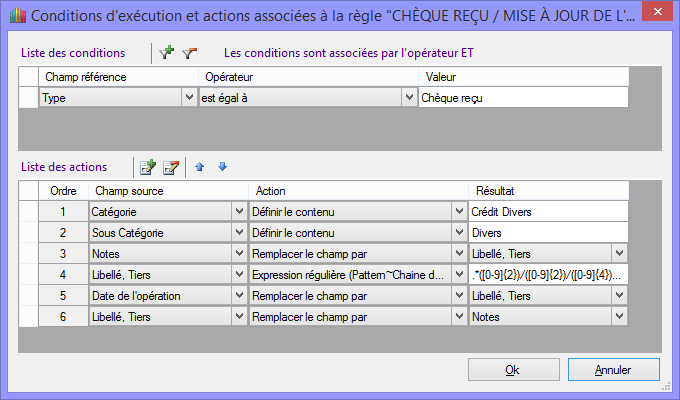Edit the 'Chèque reçu' value field
680x400 pixels.
pos(522,98)
